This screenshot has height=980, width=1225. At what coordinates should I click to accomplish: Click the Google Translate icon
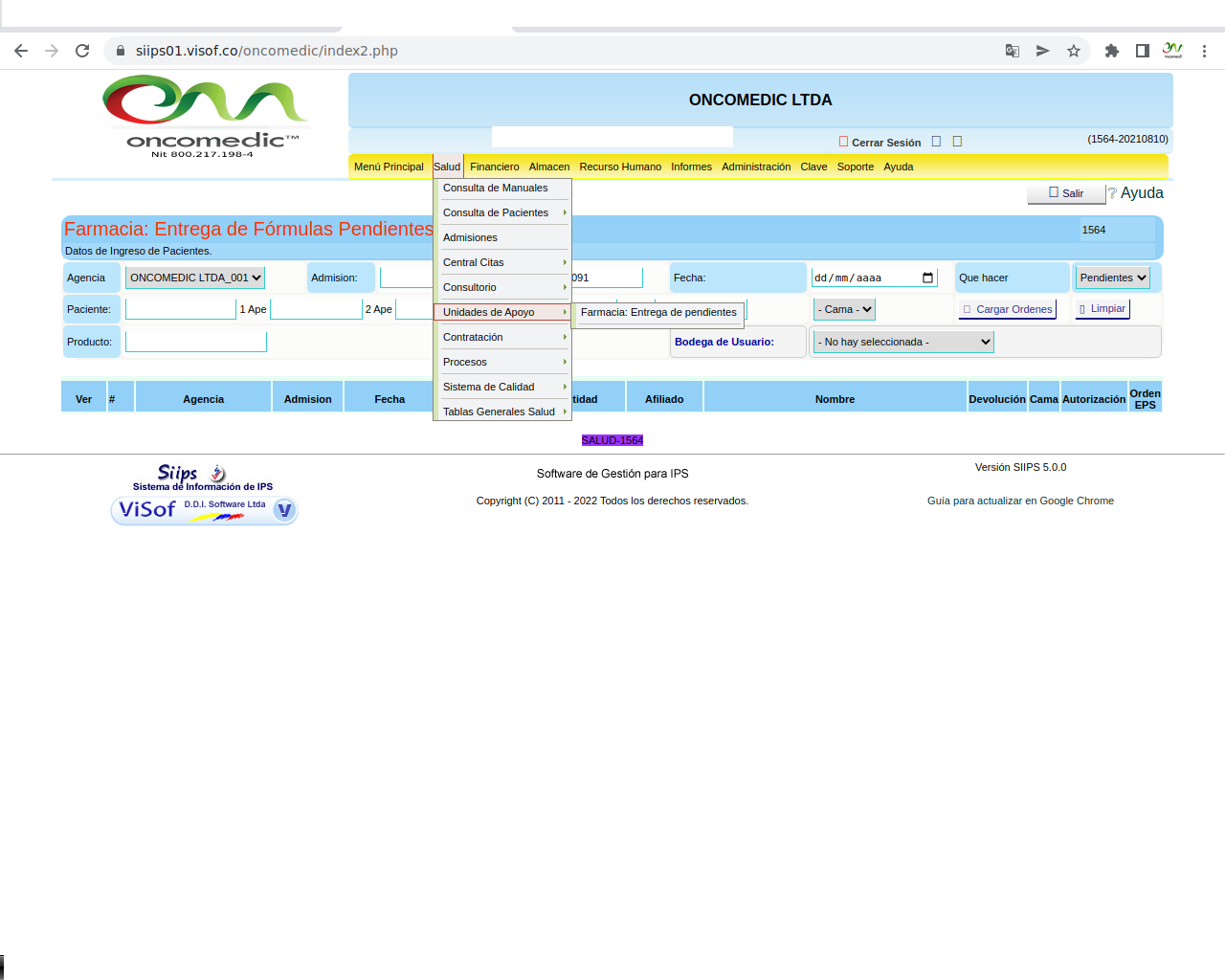pyautogui.click(x=1012, y=51)
